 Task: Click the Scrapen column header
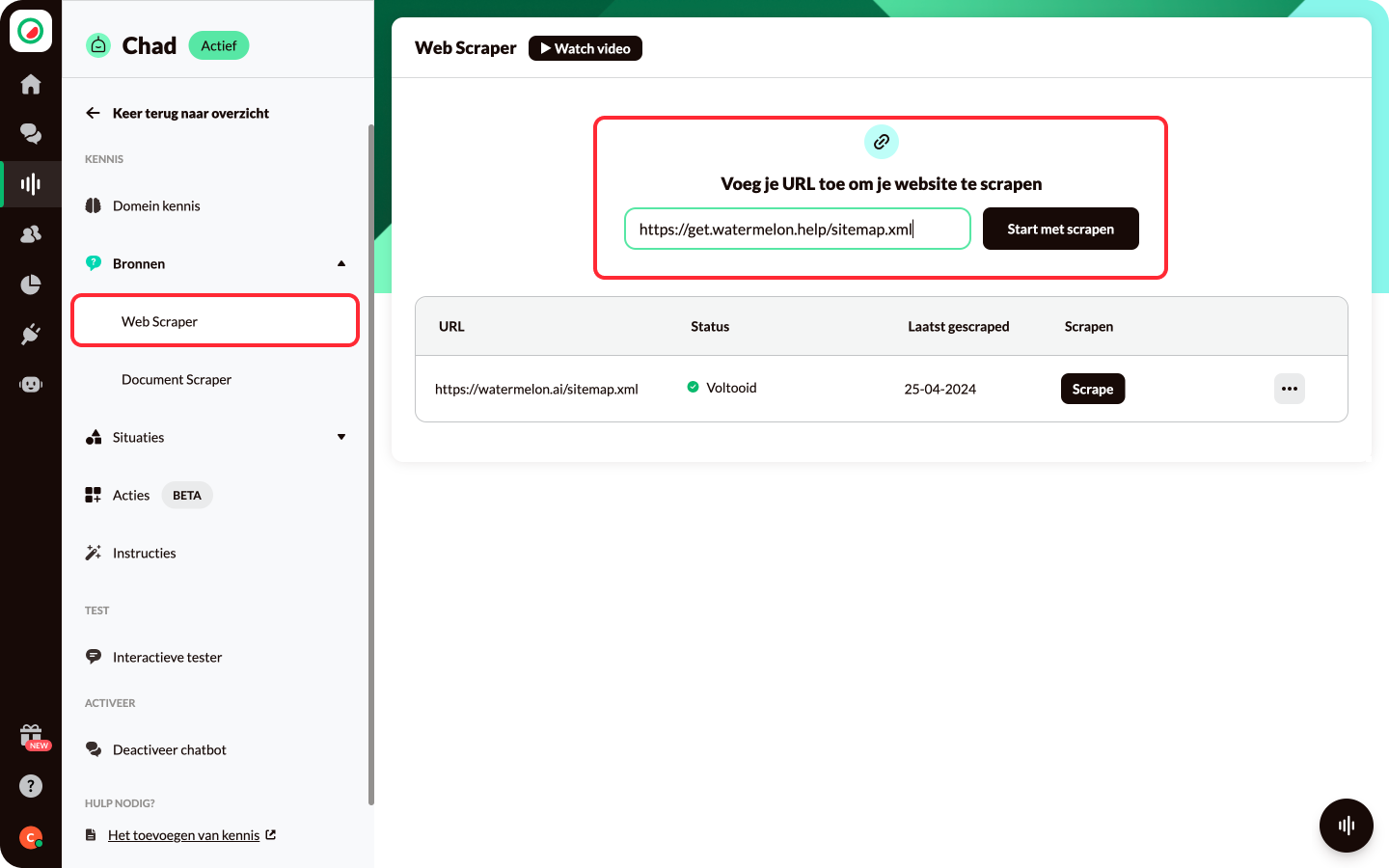(1089, 326)
